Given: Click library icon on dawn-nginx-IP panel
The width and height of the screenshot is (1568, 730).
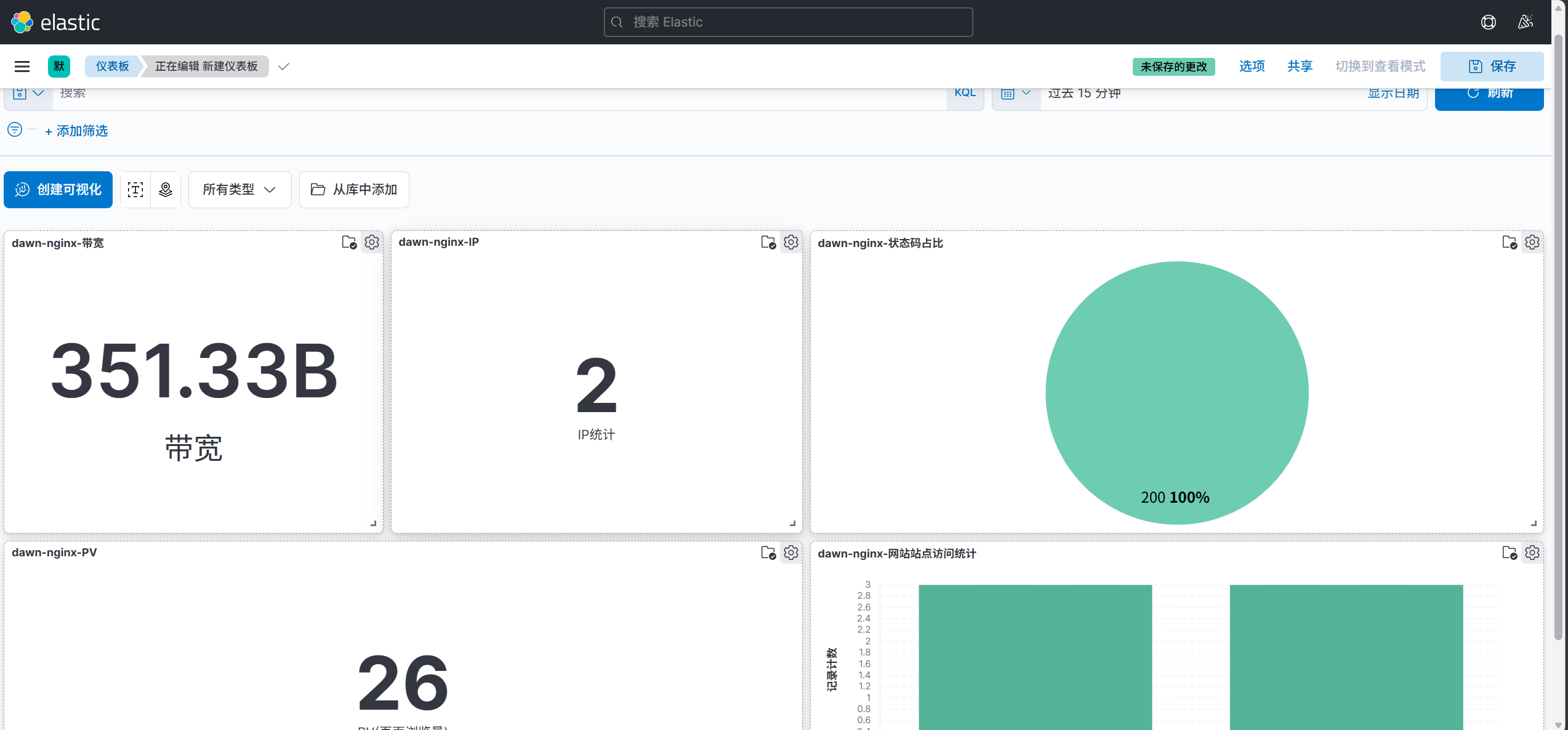Looking at the screenshot, I should tap(768, 242).
